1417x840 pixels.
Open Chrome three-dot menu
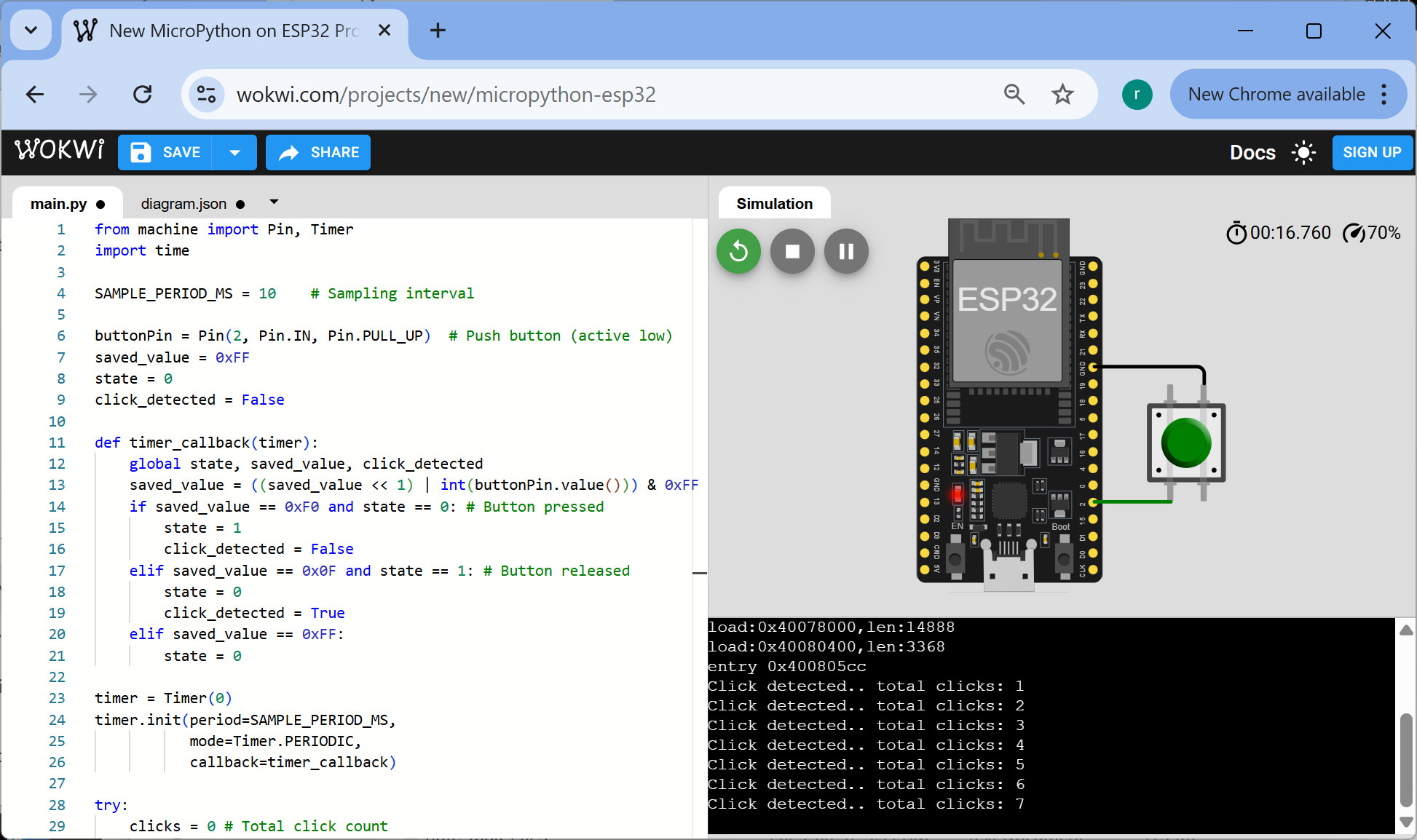1384,94
